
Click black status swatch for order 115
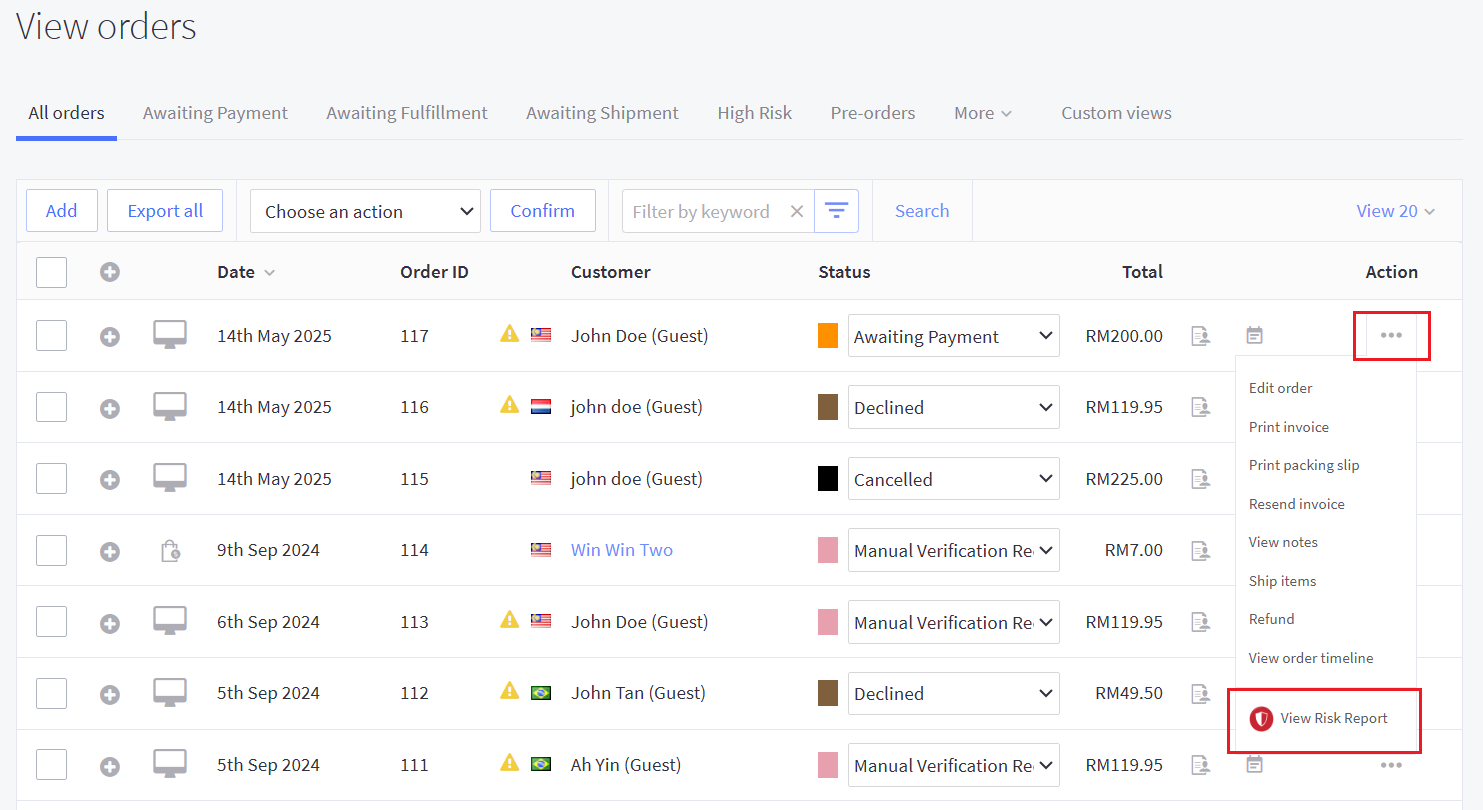pyautogui.click(x=828, y=479)
